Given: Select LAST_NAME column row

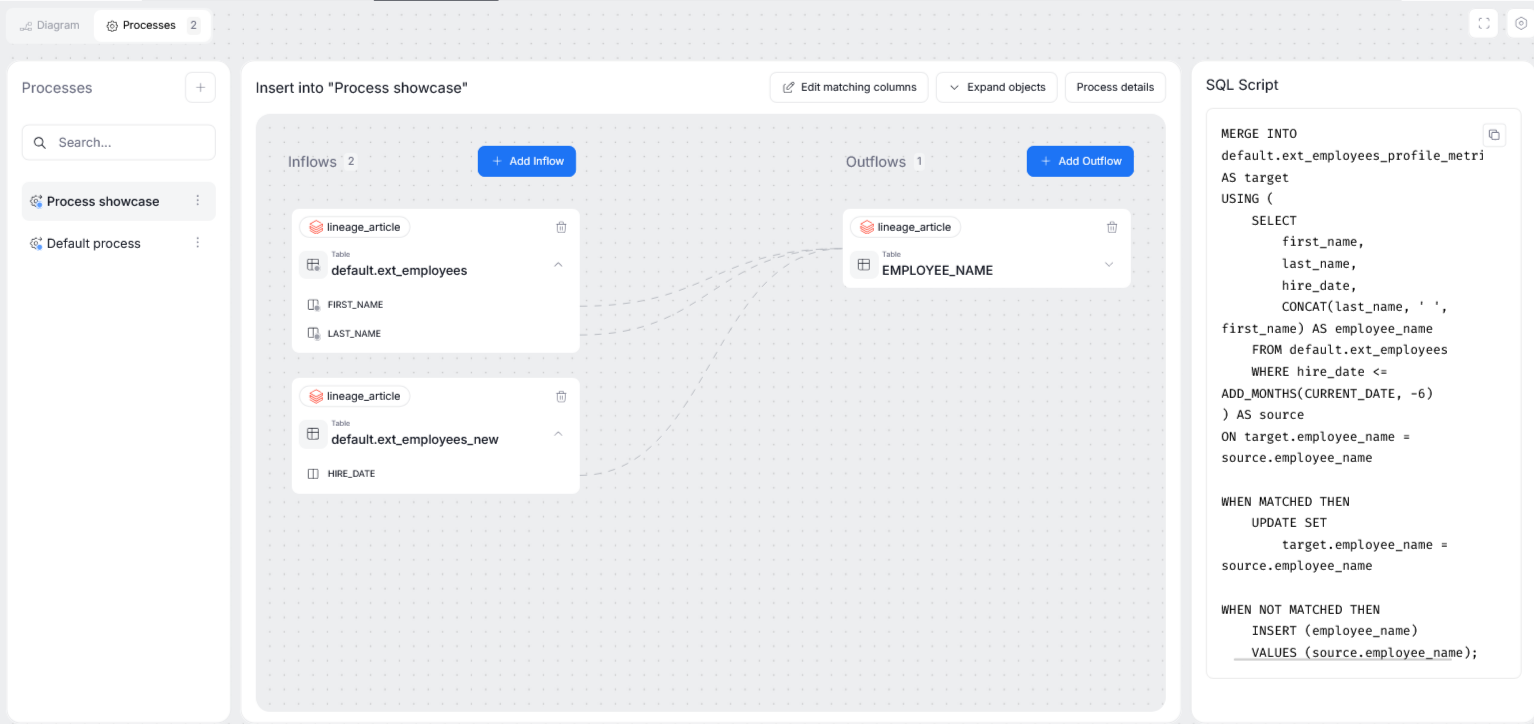Looking at the screenshot, I should [436, 333].
